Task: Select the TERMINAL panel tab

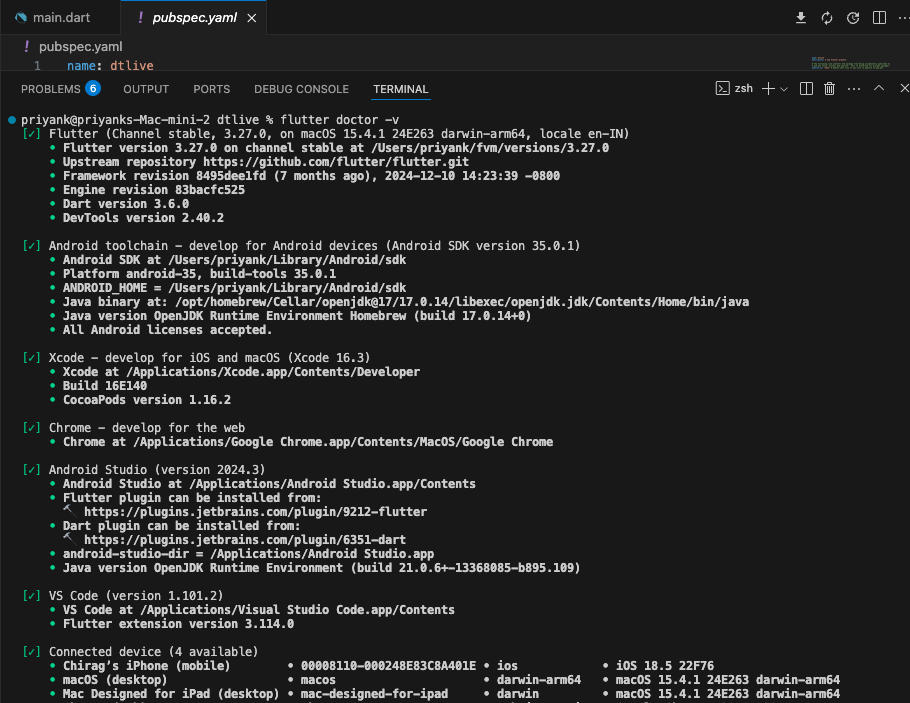Action: click(x=400, y=89)
